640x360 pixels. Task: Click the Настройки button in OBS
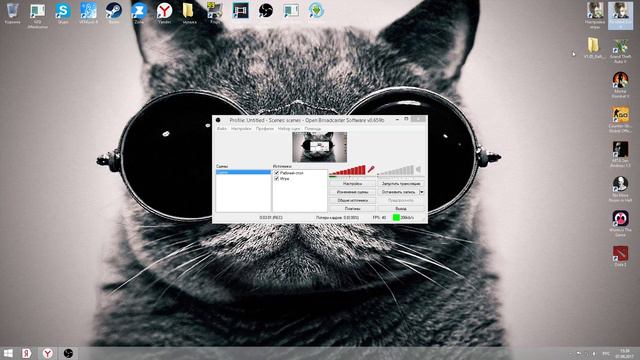352,184
